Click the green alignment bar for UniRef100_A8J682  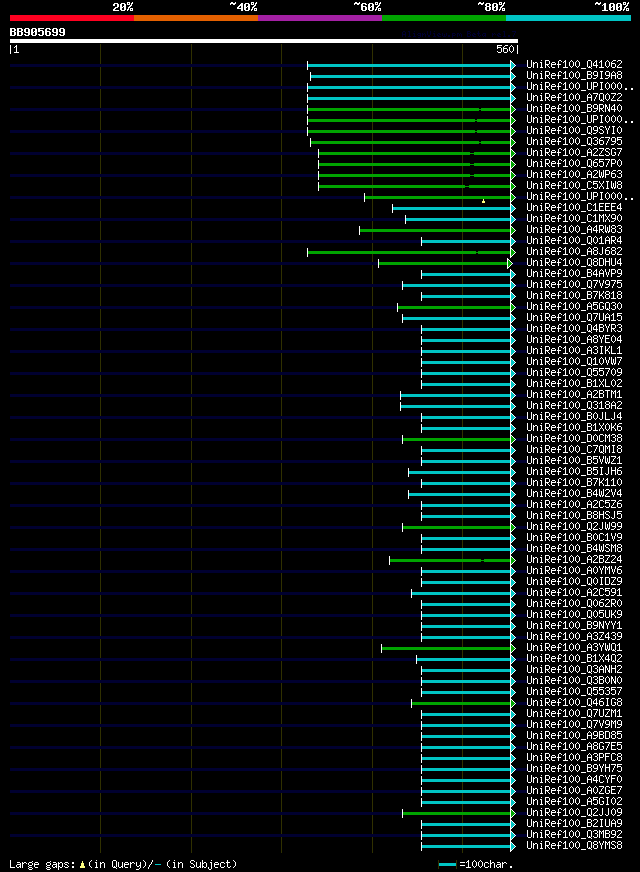click(x=411, y=252)
